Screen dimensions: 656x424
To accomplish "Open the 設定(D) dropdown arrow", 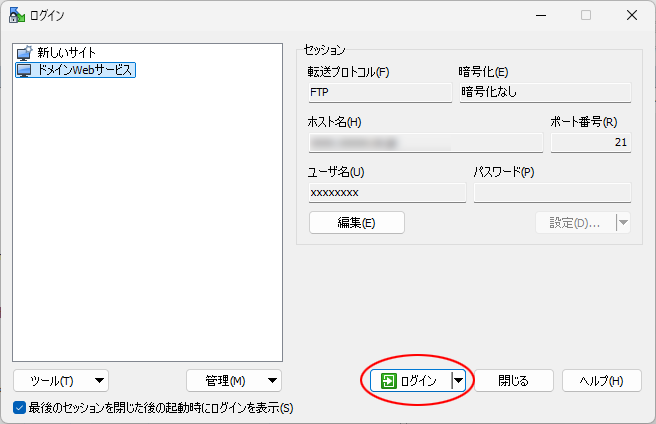I will pos(622,222).
